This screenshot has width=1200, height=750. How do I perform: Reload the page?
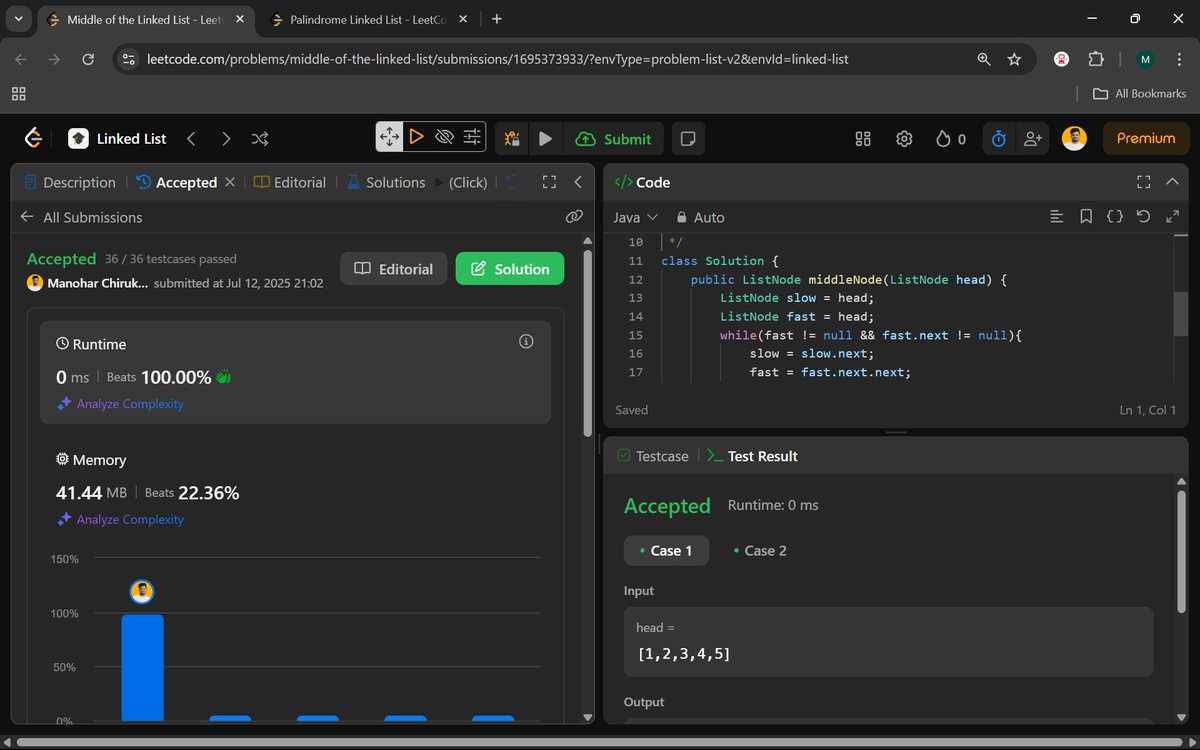88,59
